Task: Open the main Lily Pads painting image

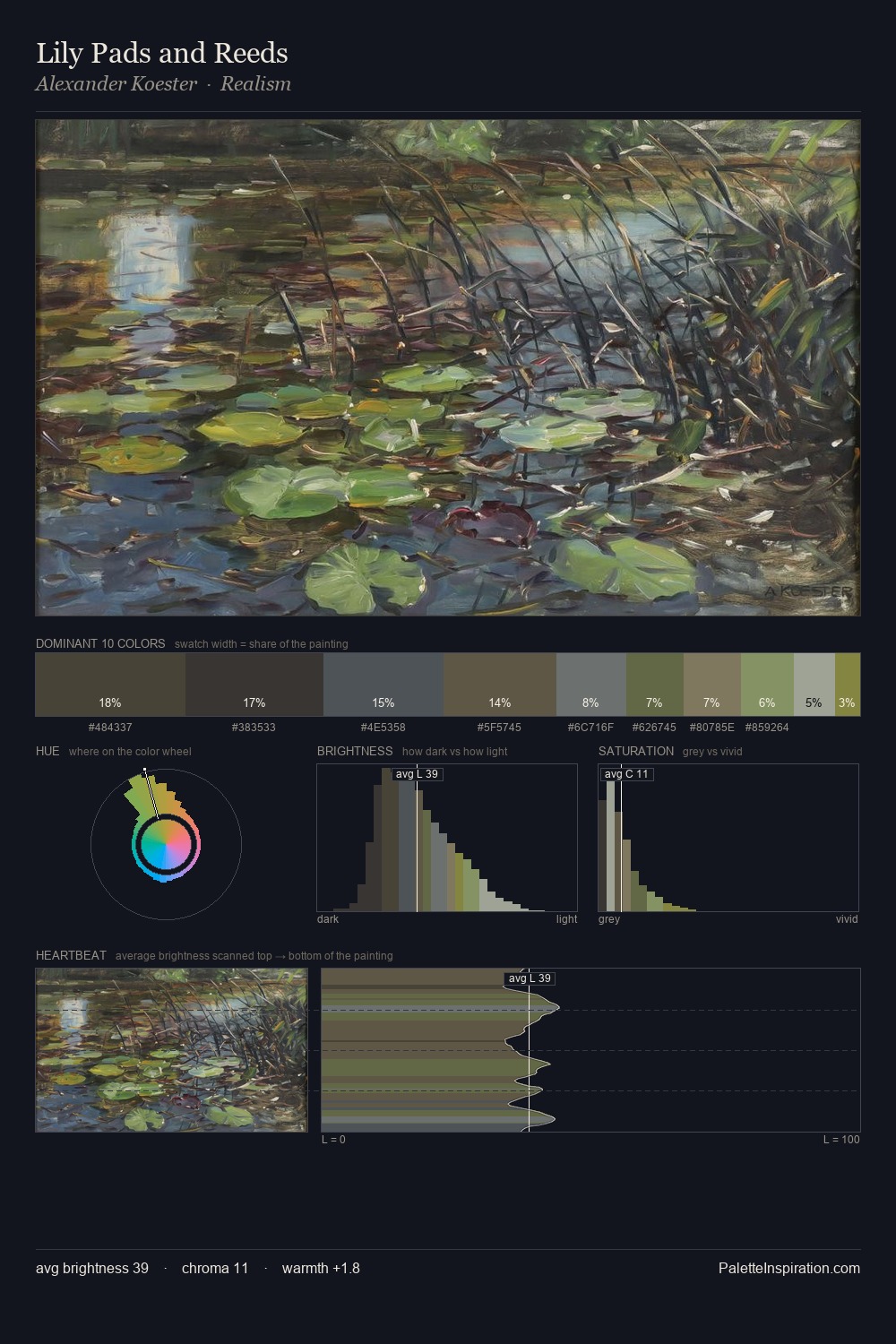Action: pos(448,368)
